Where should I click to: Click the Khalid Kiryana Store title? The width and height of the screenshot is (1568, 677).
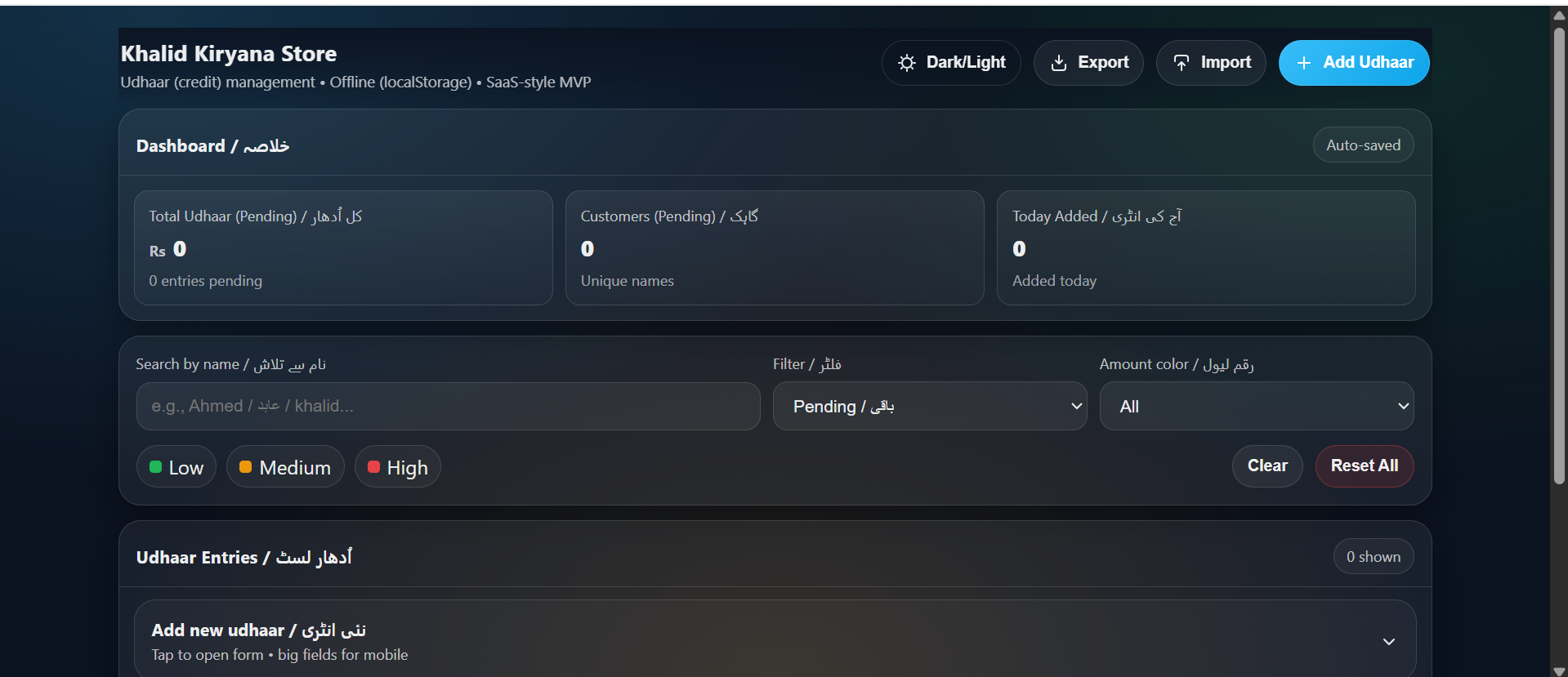click(x=229, y=54)
